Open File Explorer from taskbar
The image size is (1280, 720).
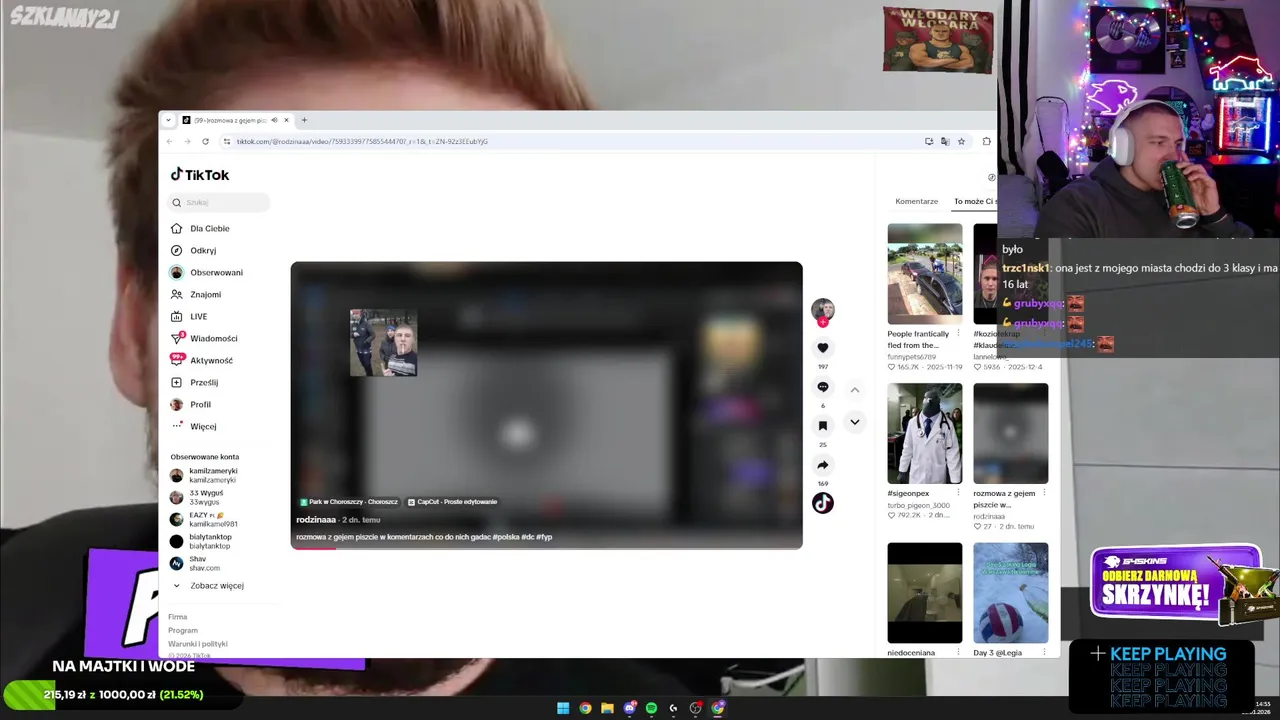607,708
